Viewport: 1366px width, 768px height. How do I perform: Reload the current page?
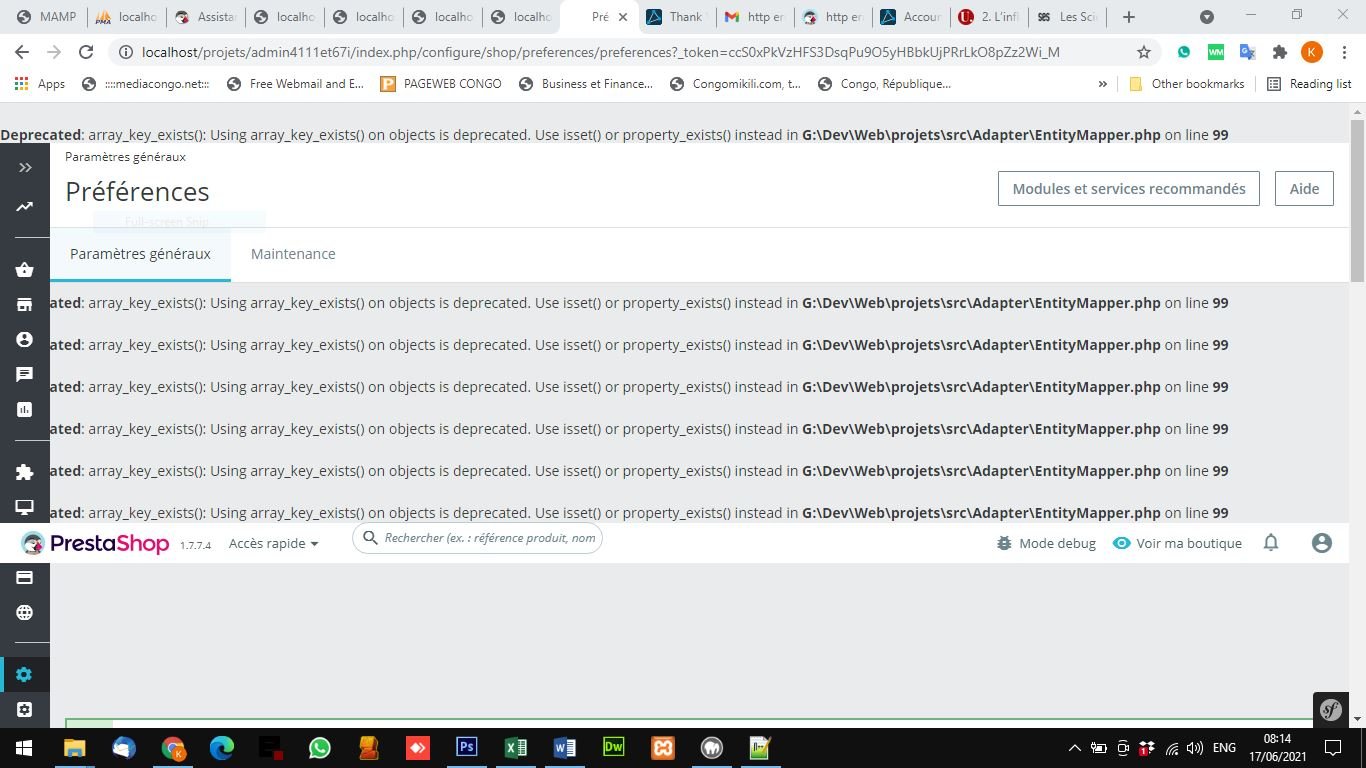(x=86, y=52)
